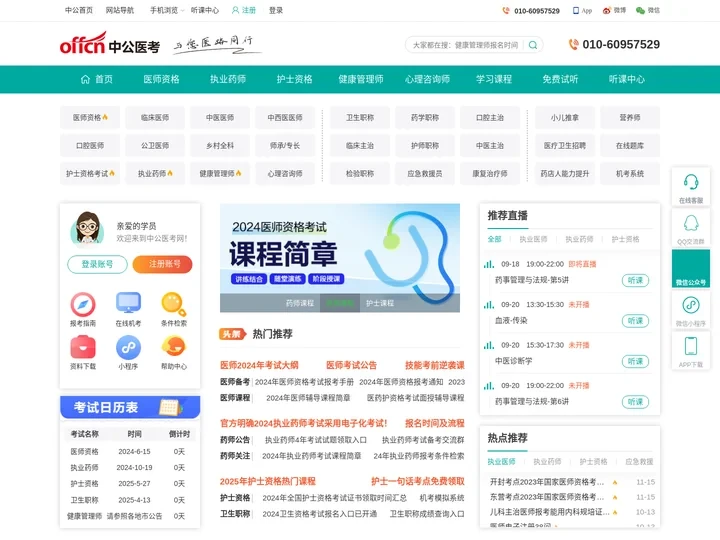Image resolution: width=720 pixels, height=540 pixels.
Task: Click 听课 for 药事管理与法规-第5讲
Action: click(x=636, y=280)
